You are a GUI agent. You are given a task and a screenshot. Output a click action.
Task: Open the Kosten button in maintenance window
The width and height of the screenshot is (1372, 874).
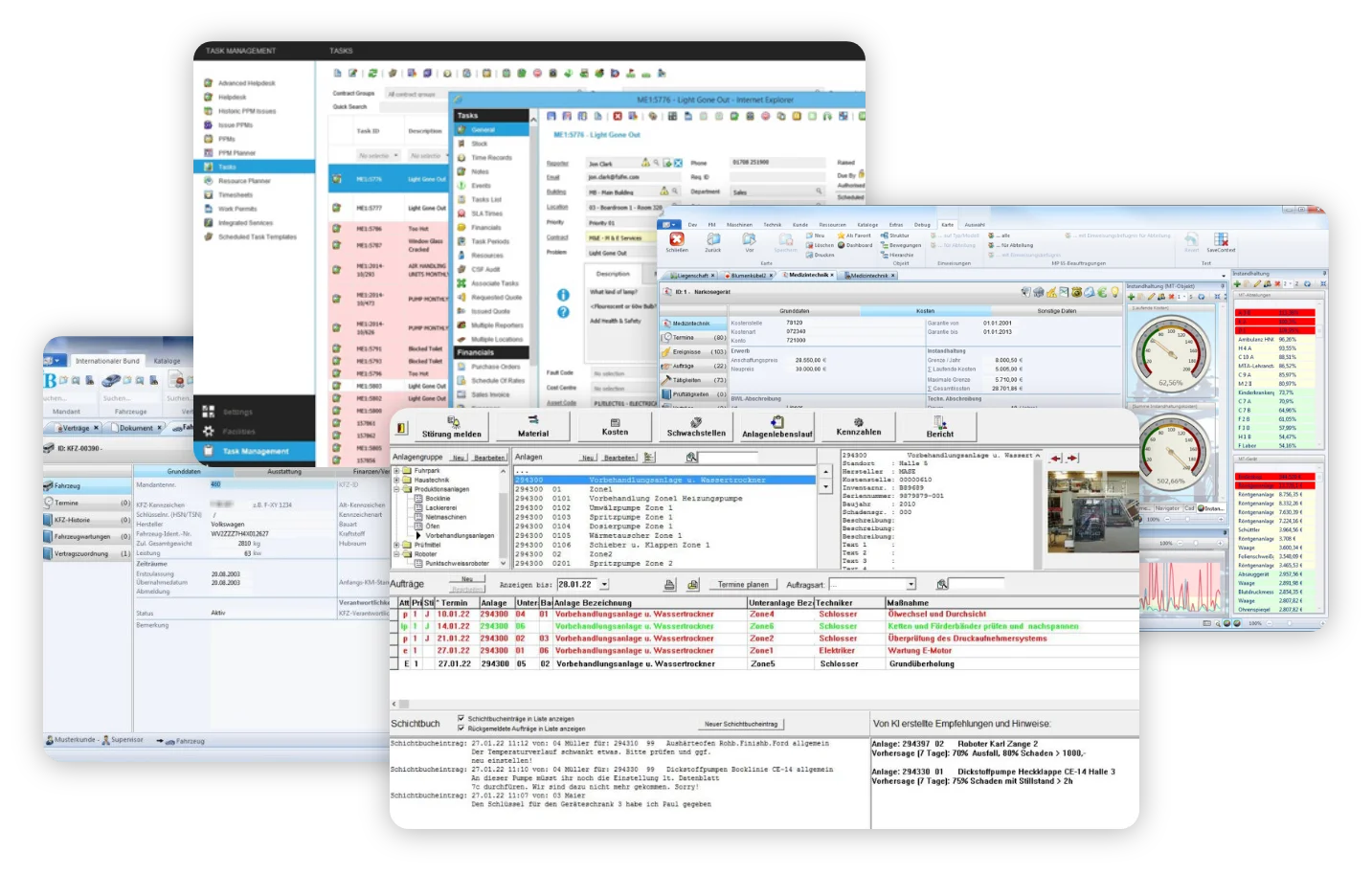click(x=615, y=426)
